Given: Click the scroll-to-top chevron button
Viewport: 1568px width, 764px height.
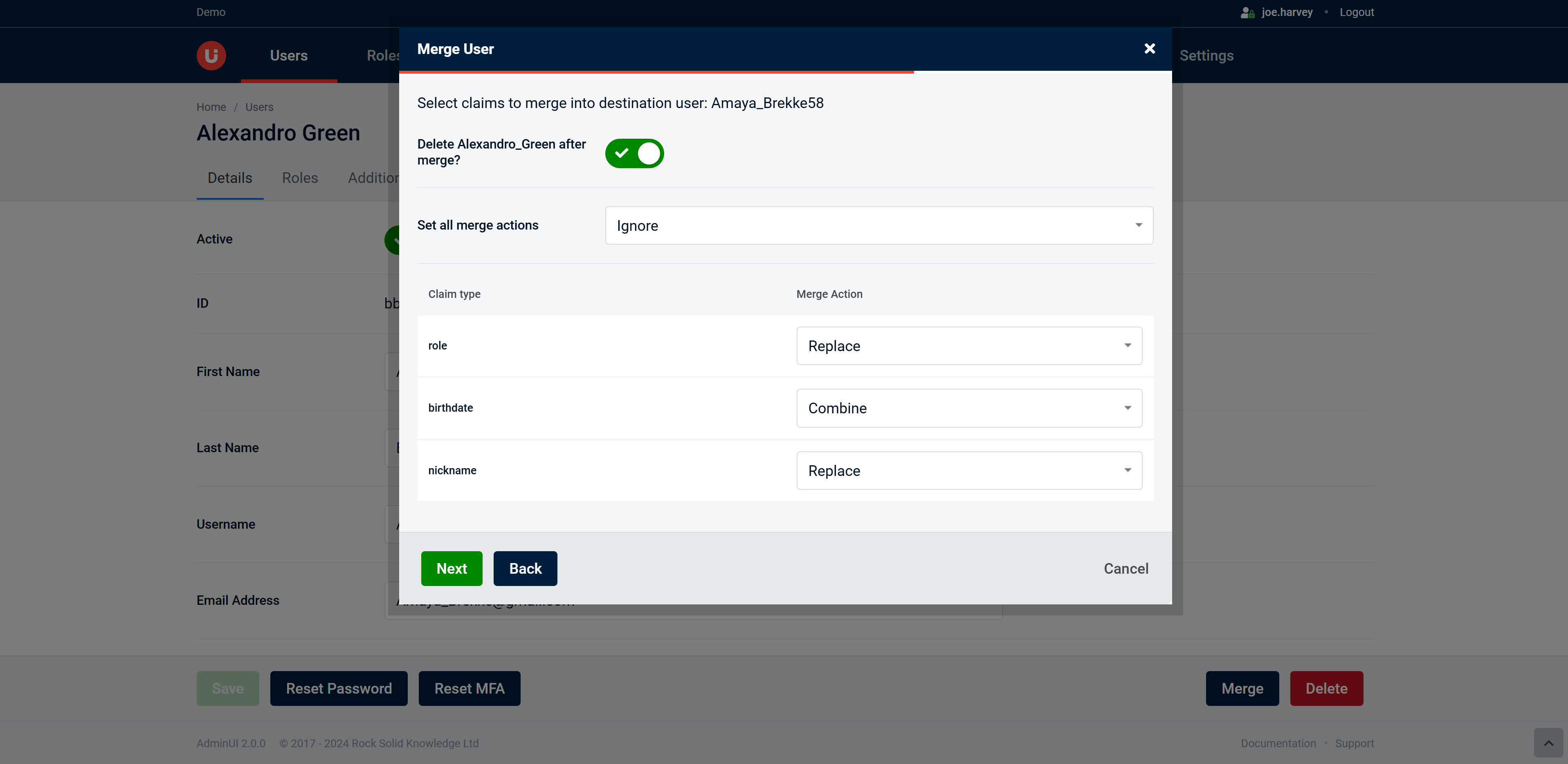Looking at the screenshot, I should 1548,743.
